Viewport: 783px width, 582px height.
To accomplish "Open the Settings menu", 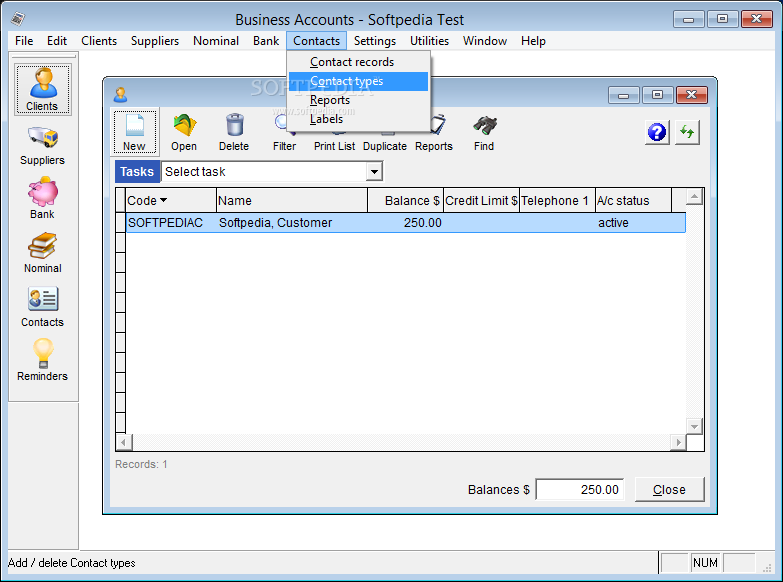I will 375,41.
